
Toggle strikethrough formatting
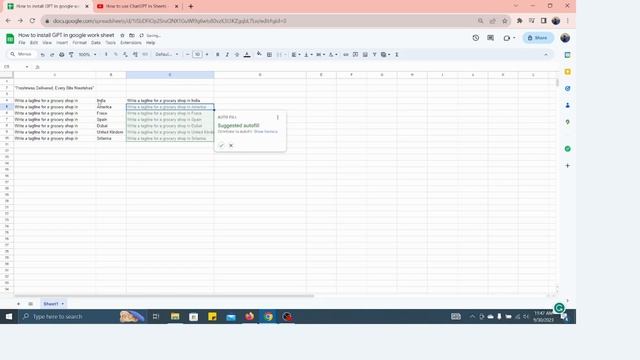pos(237,54)
